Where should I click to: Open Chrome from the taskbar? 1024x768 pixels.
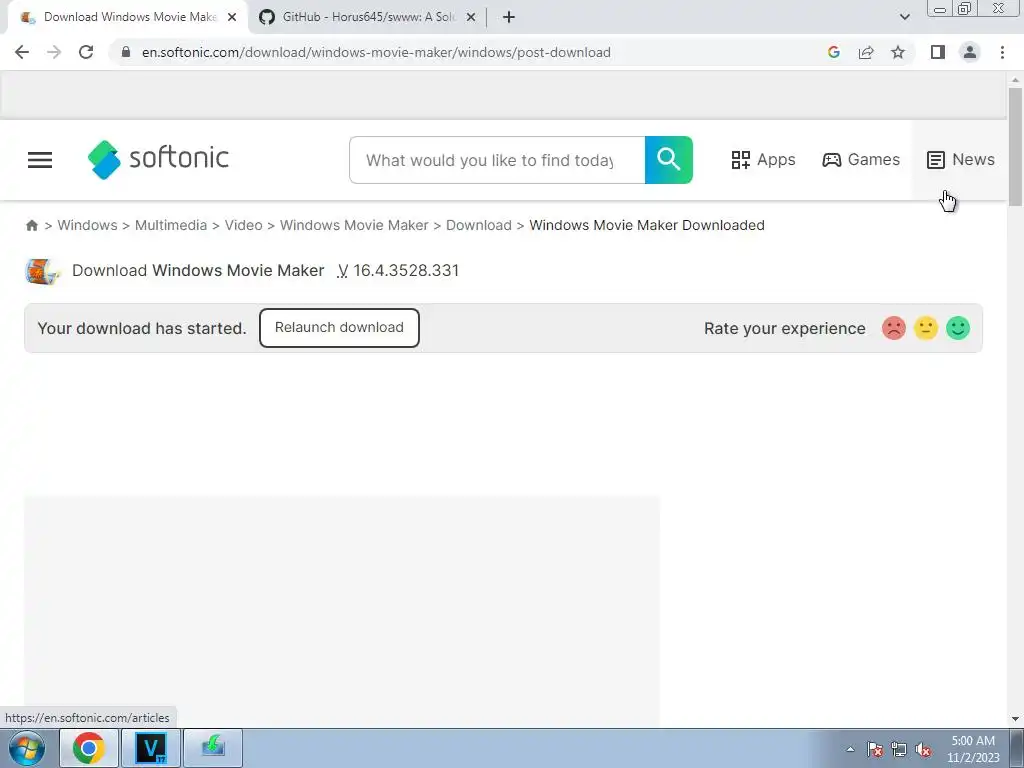(89, 748)
